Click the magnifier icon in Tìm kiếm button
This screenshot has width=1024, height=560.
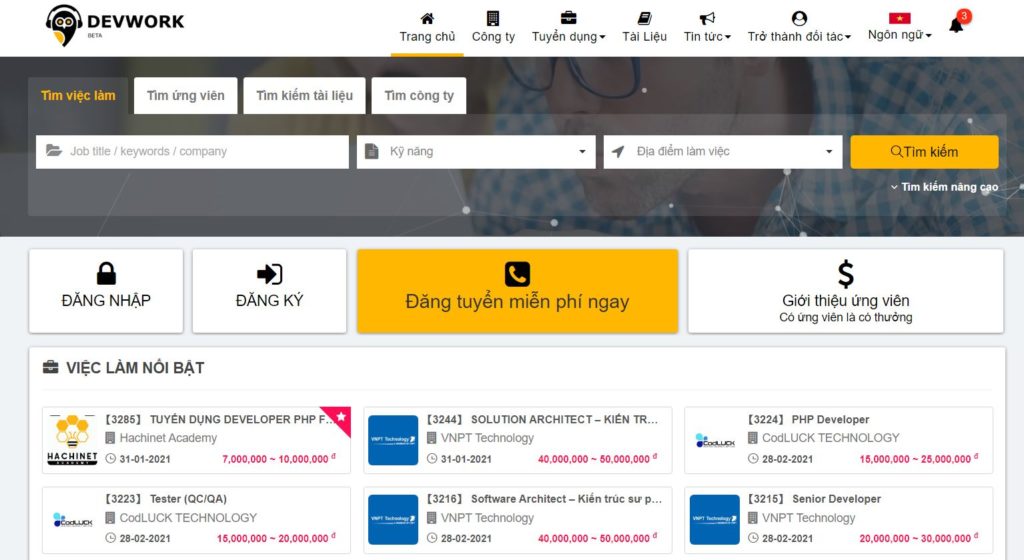(897, 151)
